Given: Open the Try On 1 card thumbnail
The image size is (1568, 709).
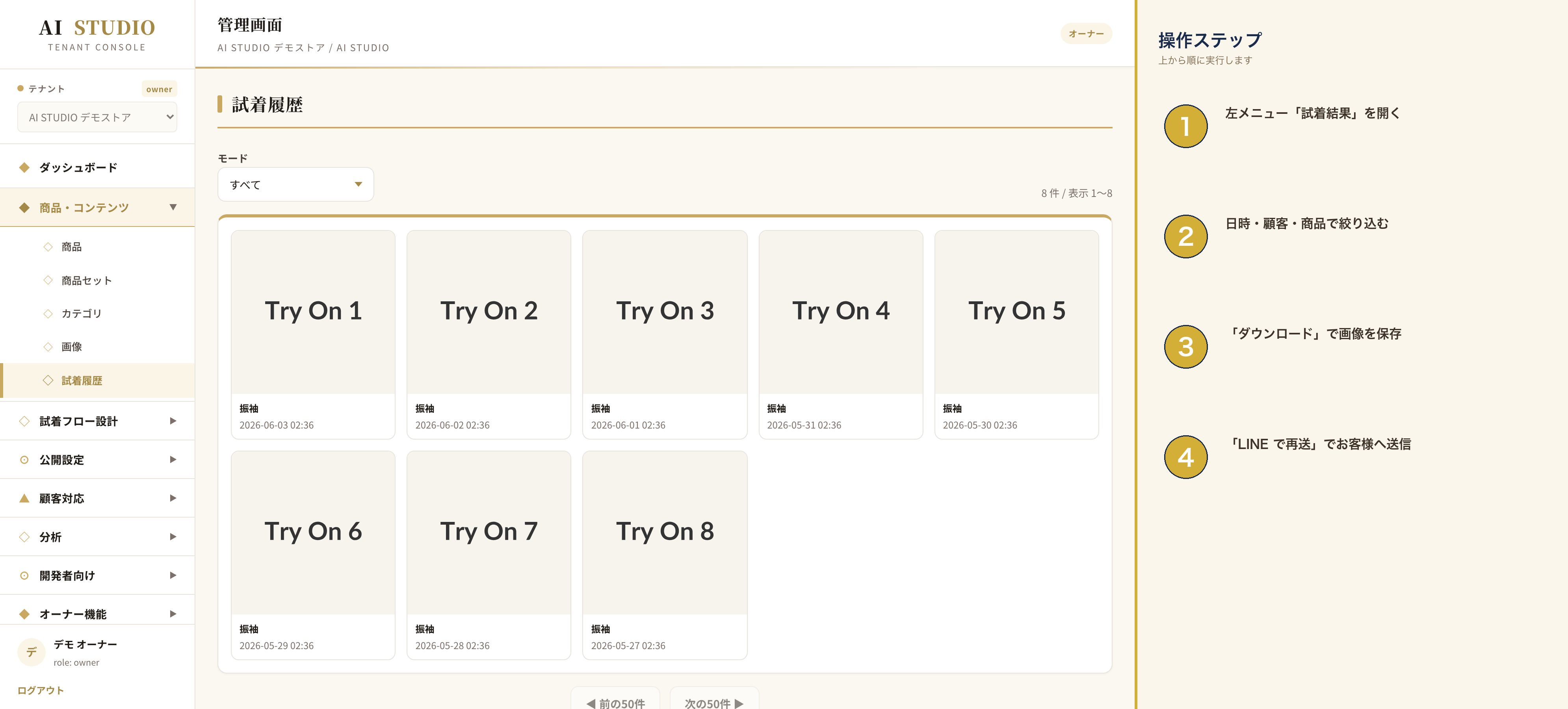Looking at the screenshot, I should point(313,312).
